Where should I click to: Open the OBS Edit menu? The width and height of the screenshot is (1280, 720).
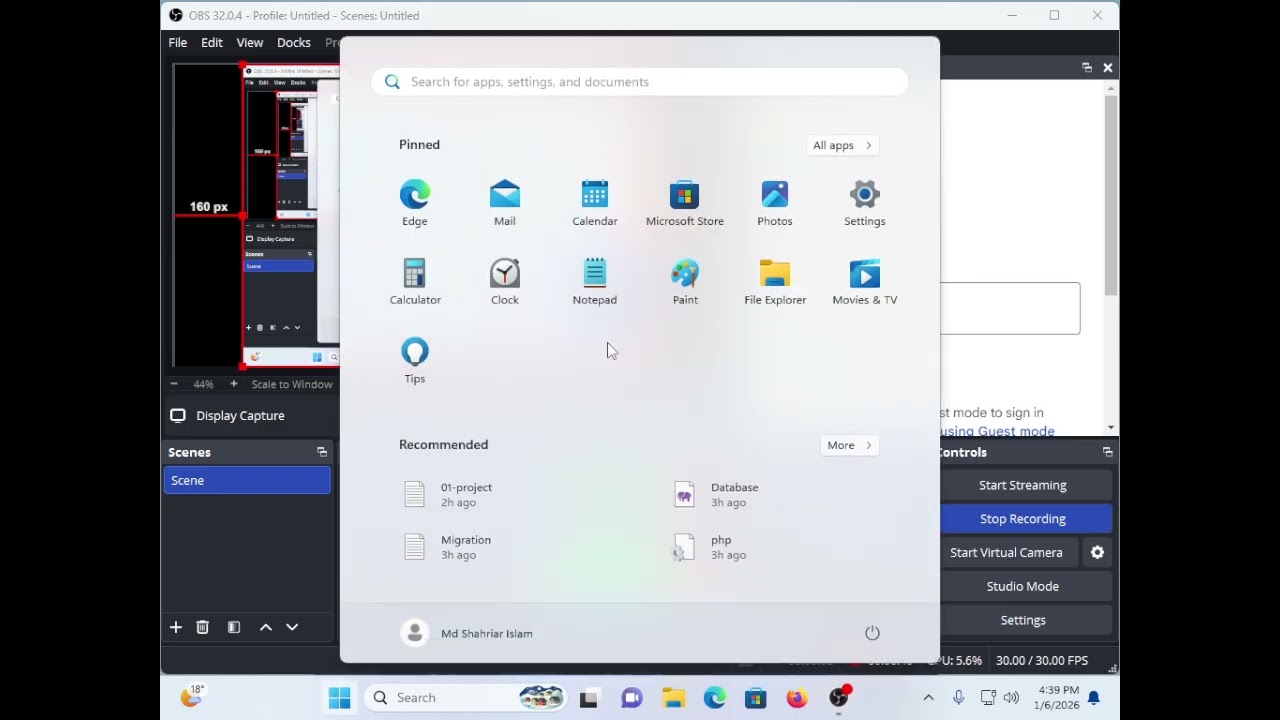[x=212, y=42]
